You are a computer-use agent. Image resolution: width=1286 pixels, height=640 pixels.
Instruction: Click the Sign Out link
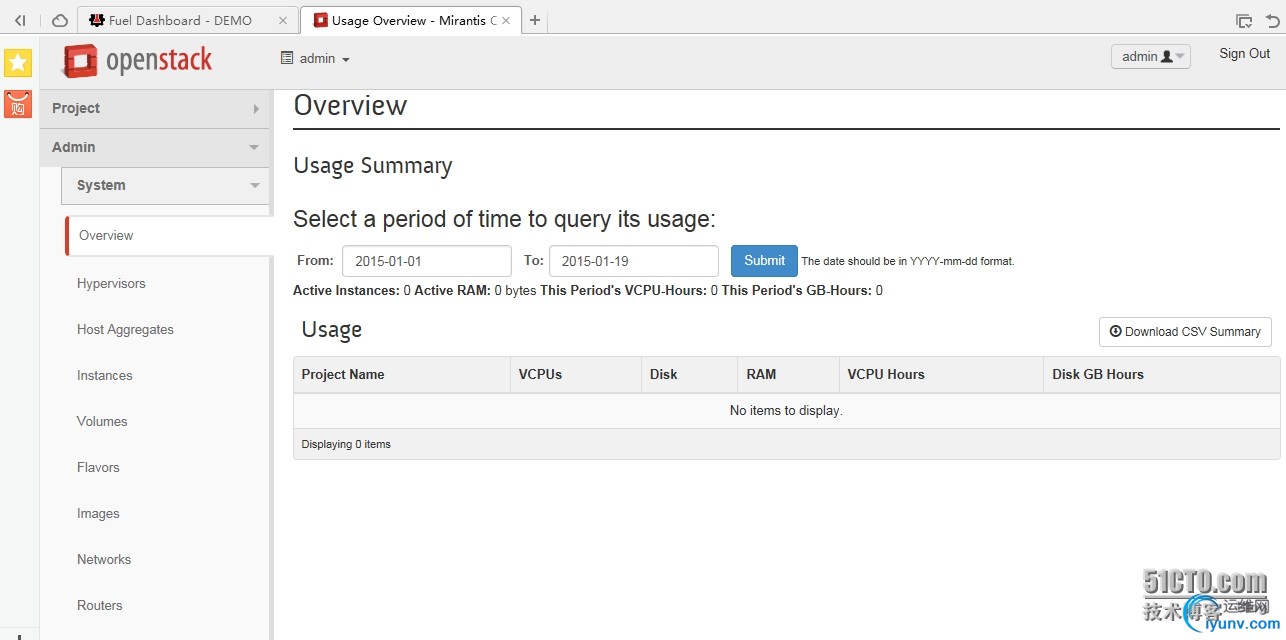[1244, 54]
